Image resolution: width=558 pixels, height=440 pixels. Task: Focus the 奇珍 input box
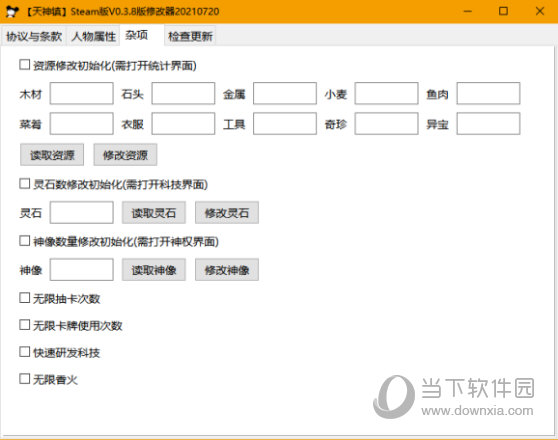386,124
